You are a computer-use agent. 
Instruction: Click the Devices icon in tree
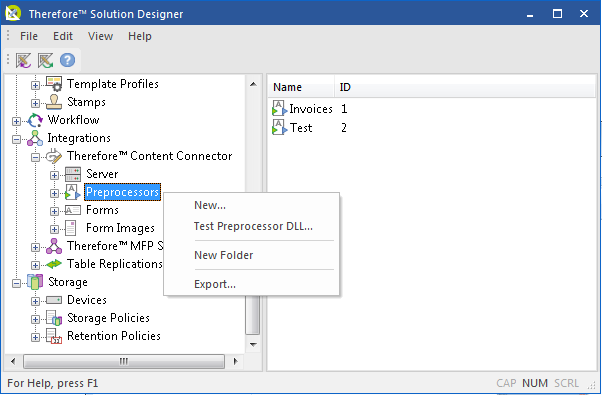click(x=54, y=300)
